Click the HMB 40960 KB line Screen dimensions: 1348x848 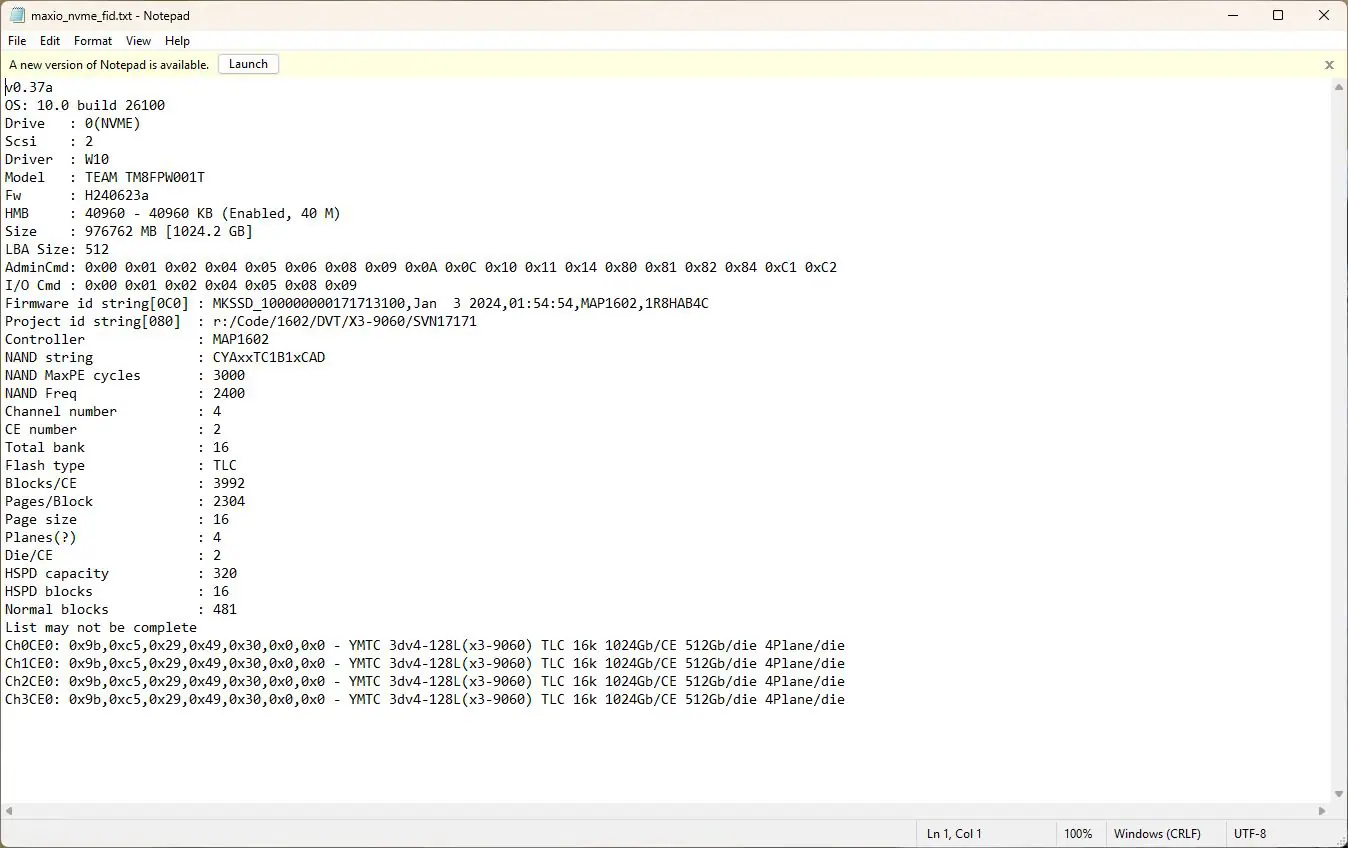coord(173,213)
